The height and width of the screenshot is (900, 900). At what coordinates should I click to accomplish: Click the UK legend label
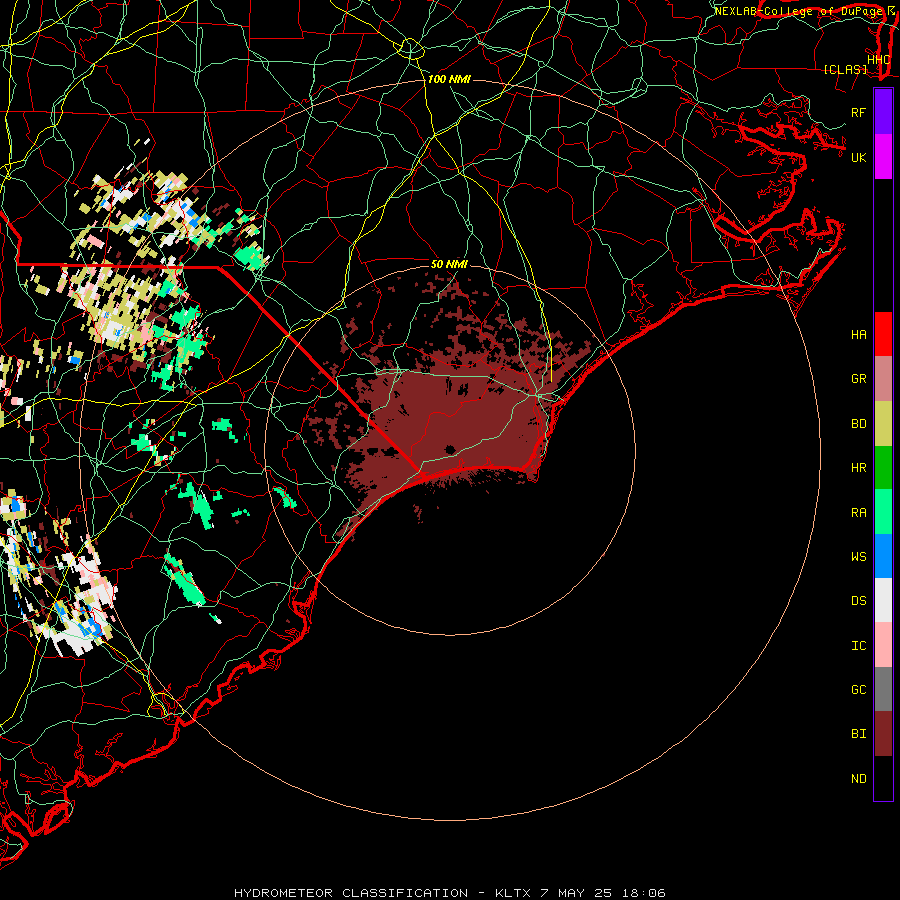[x=858, y=157]
